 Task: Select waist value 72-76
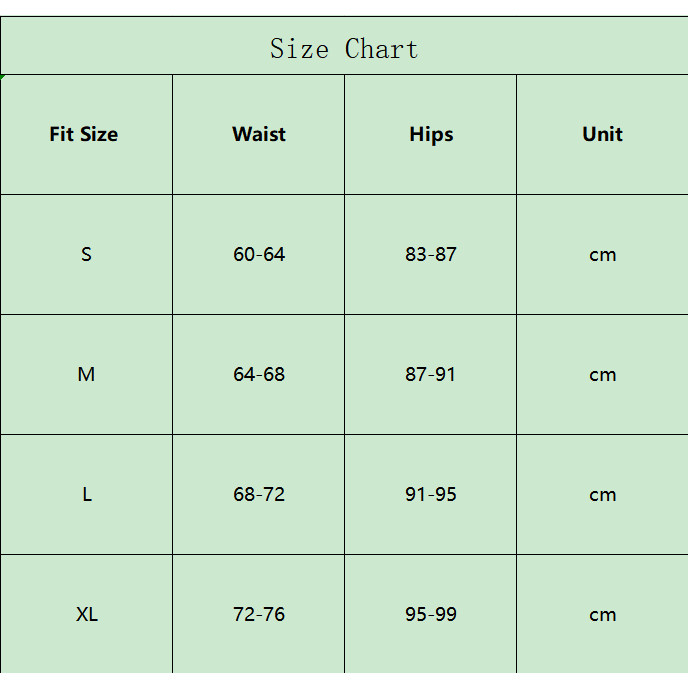coord(259,614)
